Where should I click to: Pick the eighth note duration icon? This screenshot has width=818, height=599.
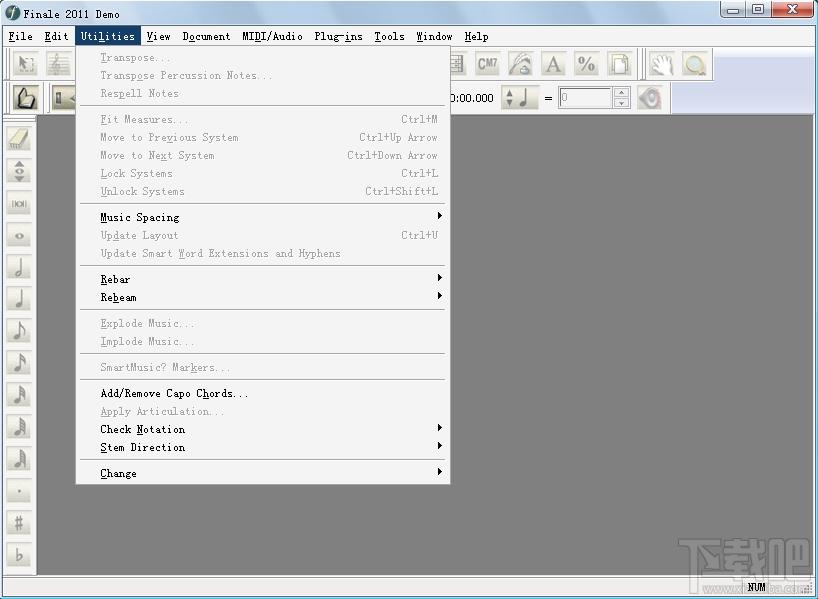pyautogui.click(x=19, y=331)
